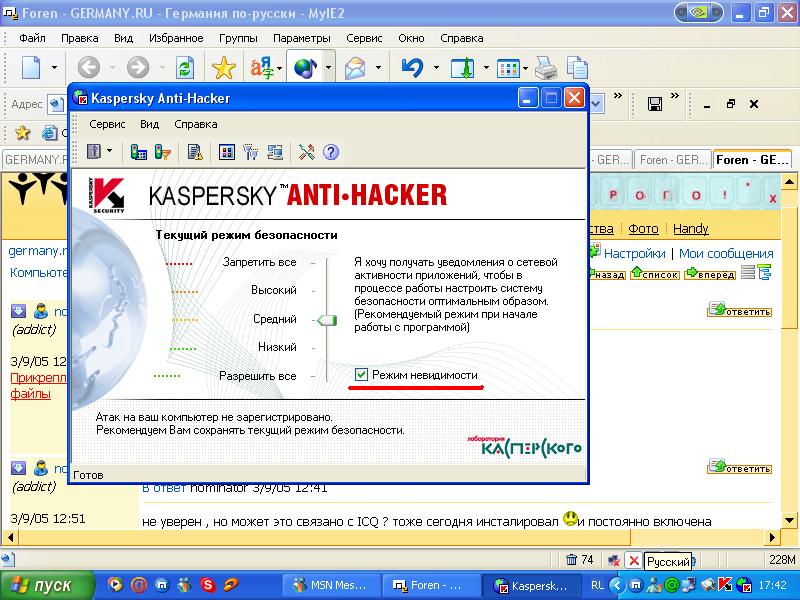The width and height of the screenshot is (800, 600).
Task: Open settings via the crossed tools icon
Action: click(x=307, y=152)
